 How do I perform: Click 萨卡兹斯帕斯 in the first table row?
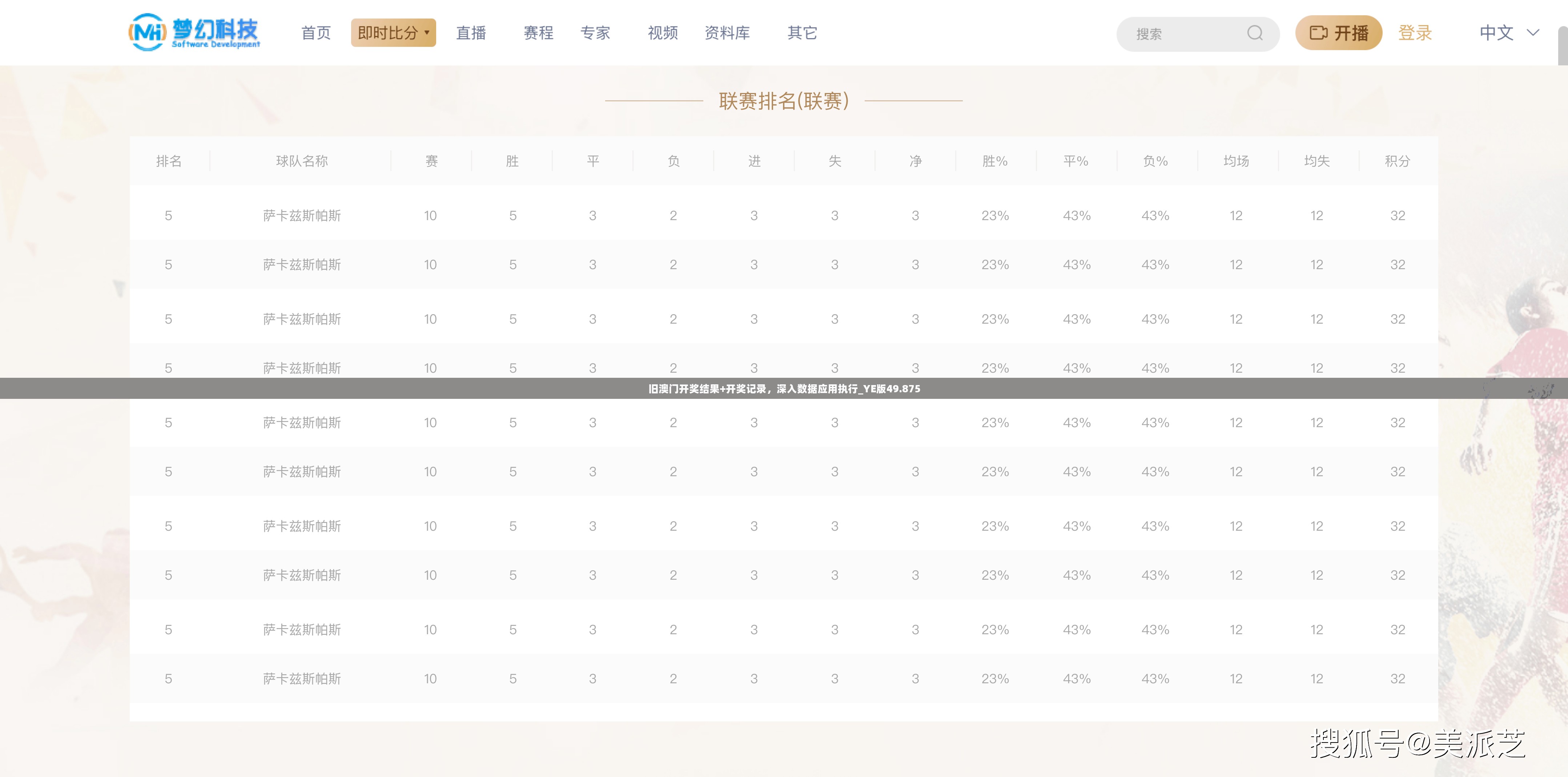pyautogui.click(x=302, y=216)
